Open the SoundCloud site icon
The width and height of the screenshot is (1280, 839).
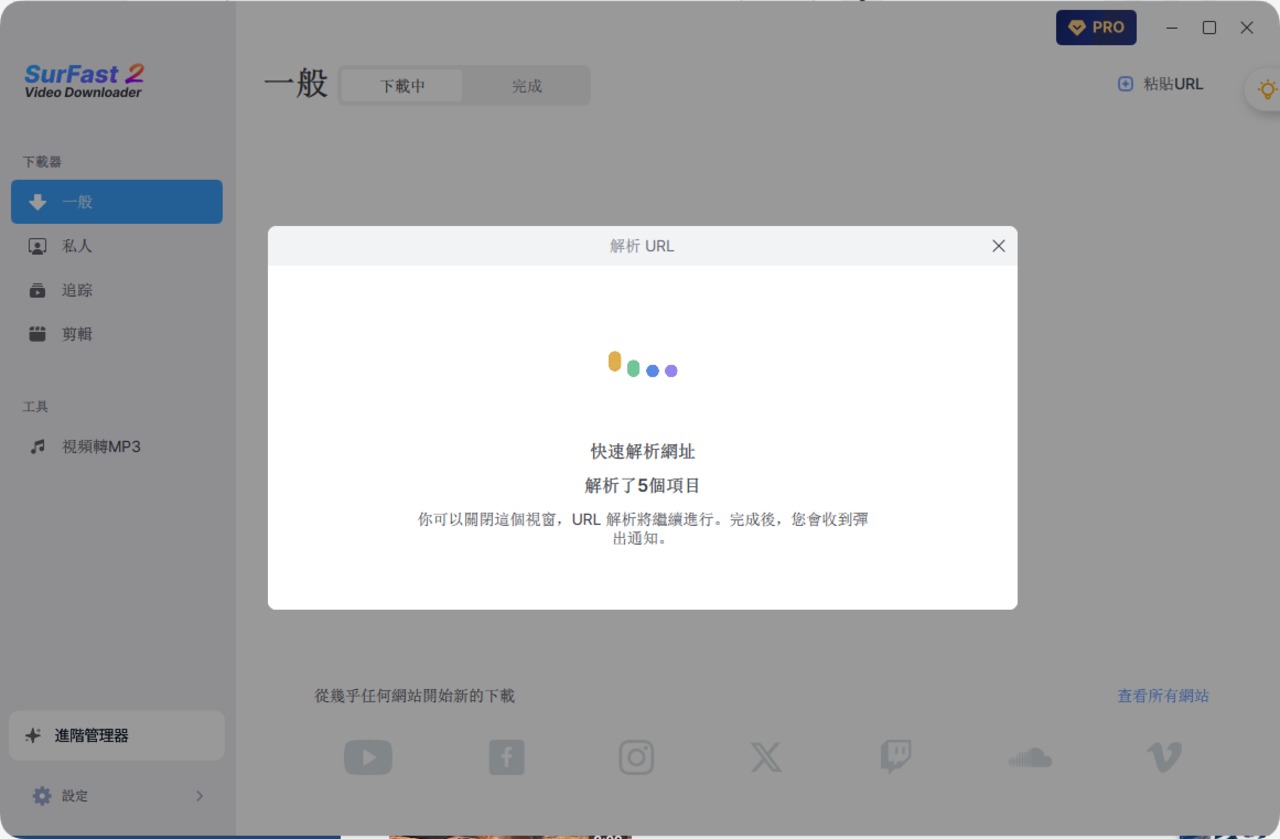[1030, 757]
